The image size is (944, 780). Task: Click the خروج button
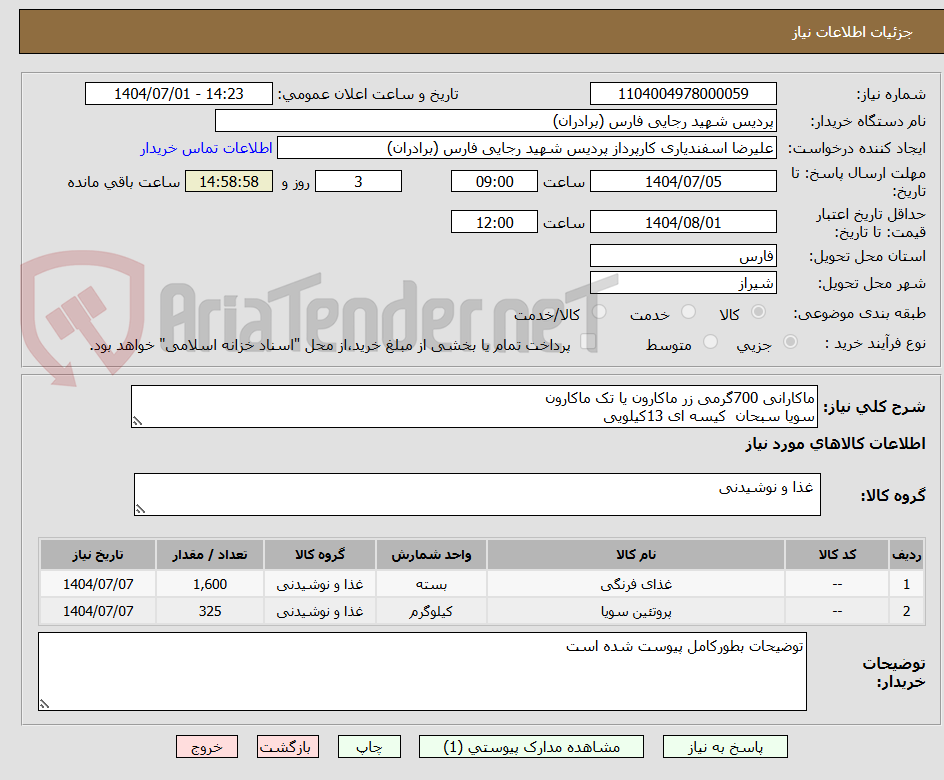pyautogui.click(x=207, y=746)
